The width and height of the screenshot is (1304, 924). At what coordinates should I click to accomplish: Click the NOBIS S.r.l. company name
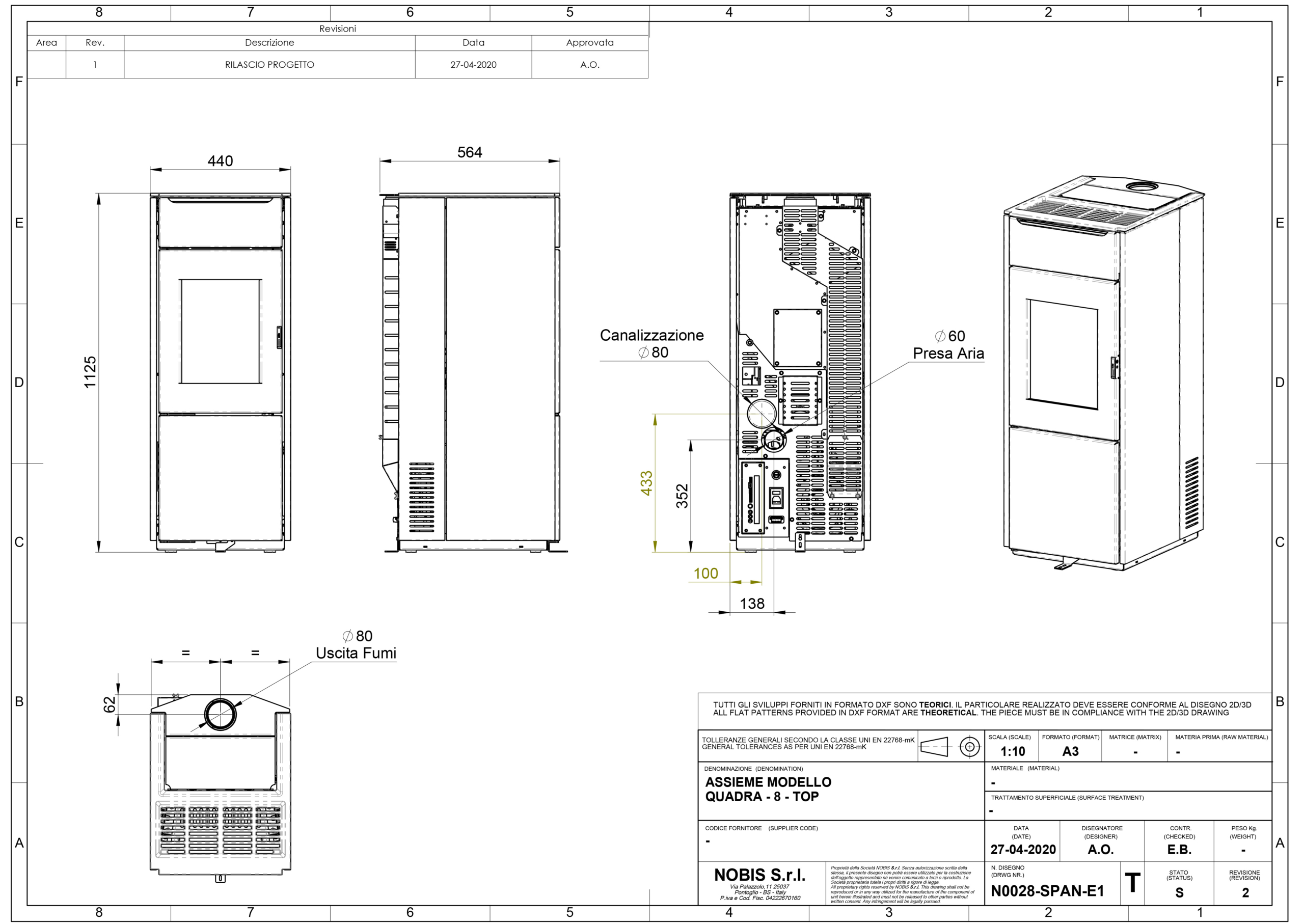pyautogui.click(x=759, y=875)
